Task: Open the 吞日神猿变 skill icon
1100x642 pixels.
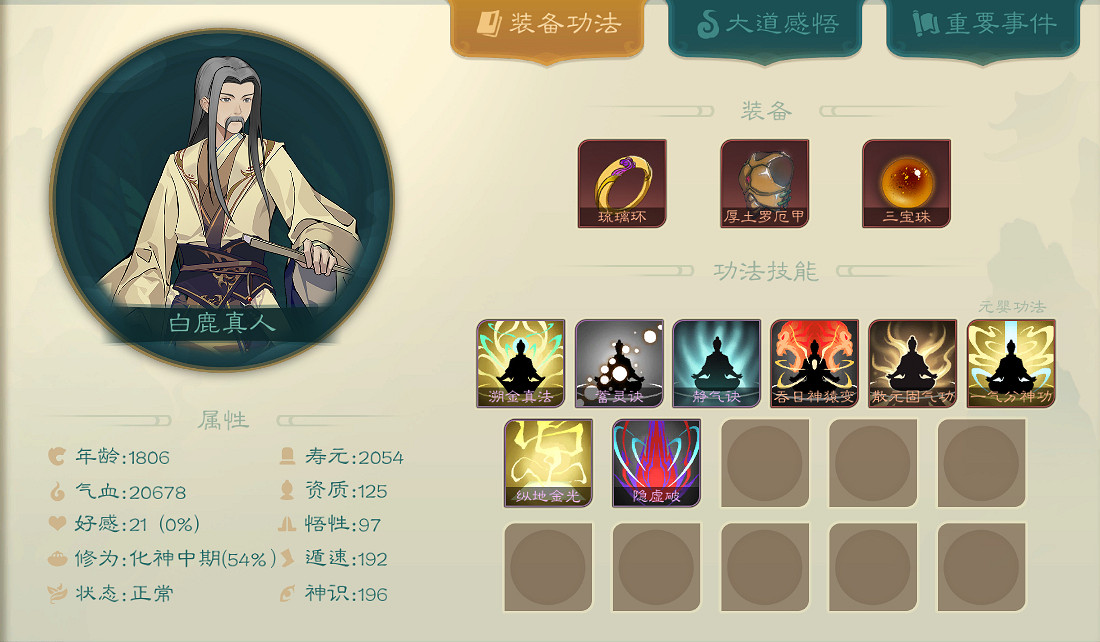Action: (x=814, y=363)
